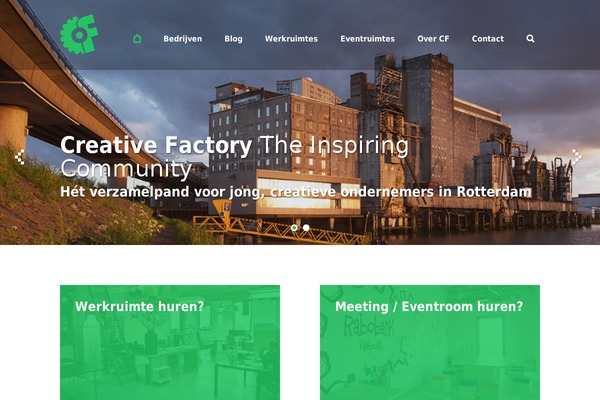Viewport: 600px width, 400px height.
Task: Click the Werkruimte huren? heading
Action: click(140, 306)
